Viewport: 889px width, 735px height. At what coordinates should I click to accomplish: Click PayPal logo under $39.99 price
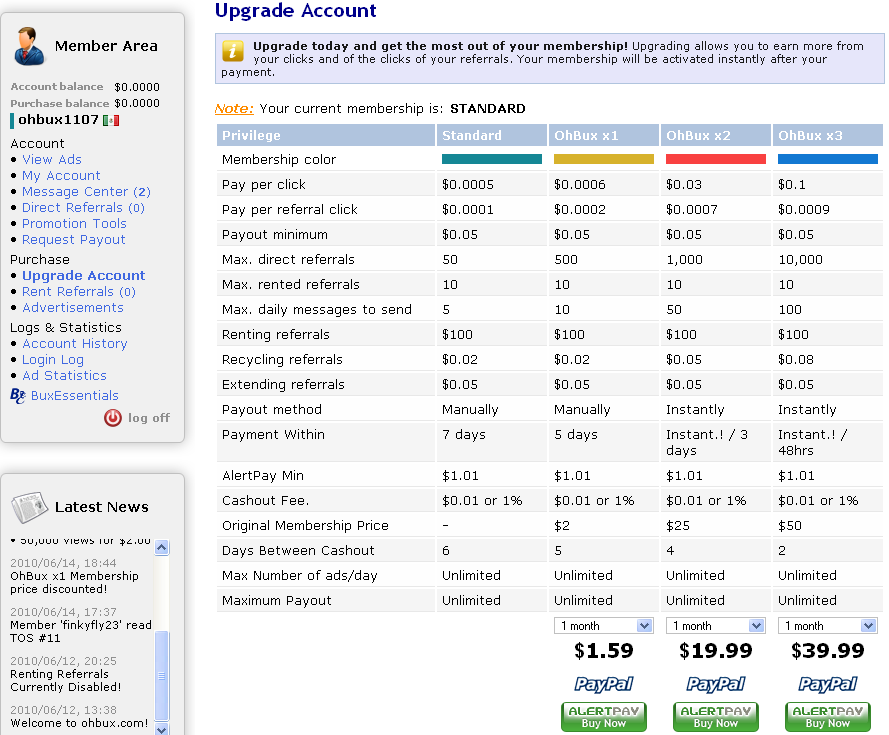[827, 684]
